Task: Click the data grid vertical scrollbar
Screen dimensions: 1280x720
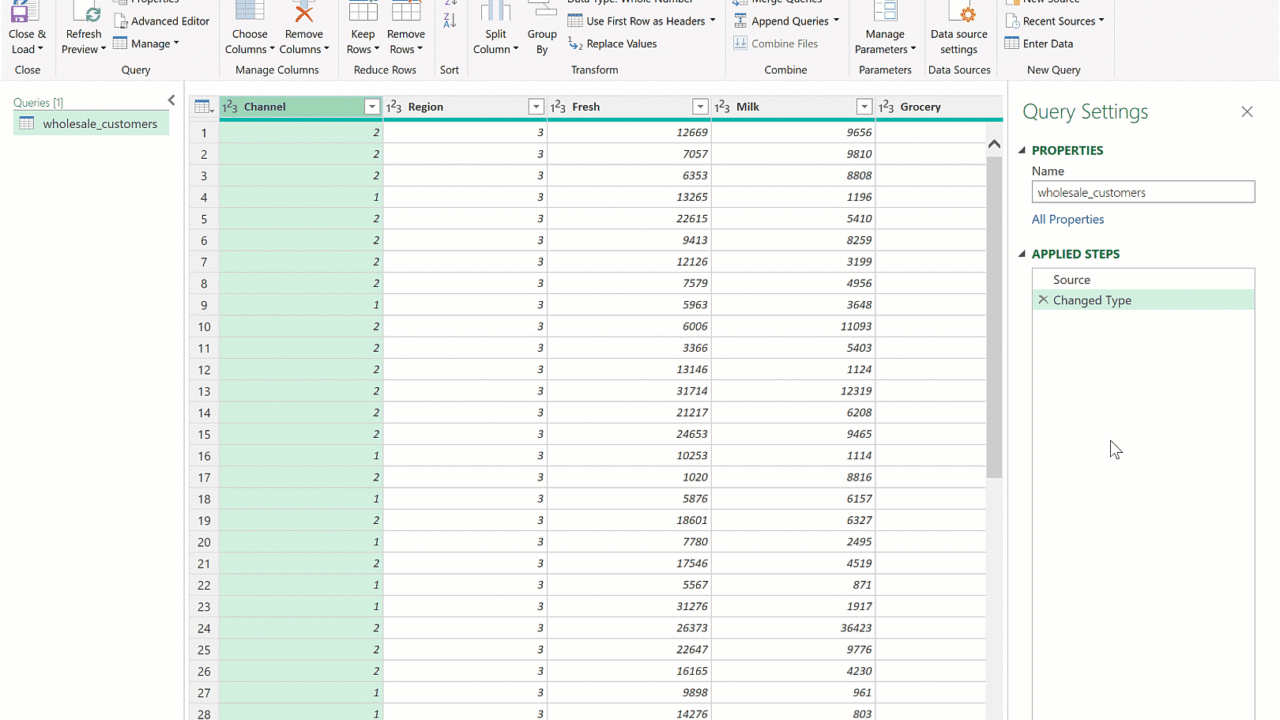Action: (x=994, y=316)
